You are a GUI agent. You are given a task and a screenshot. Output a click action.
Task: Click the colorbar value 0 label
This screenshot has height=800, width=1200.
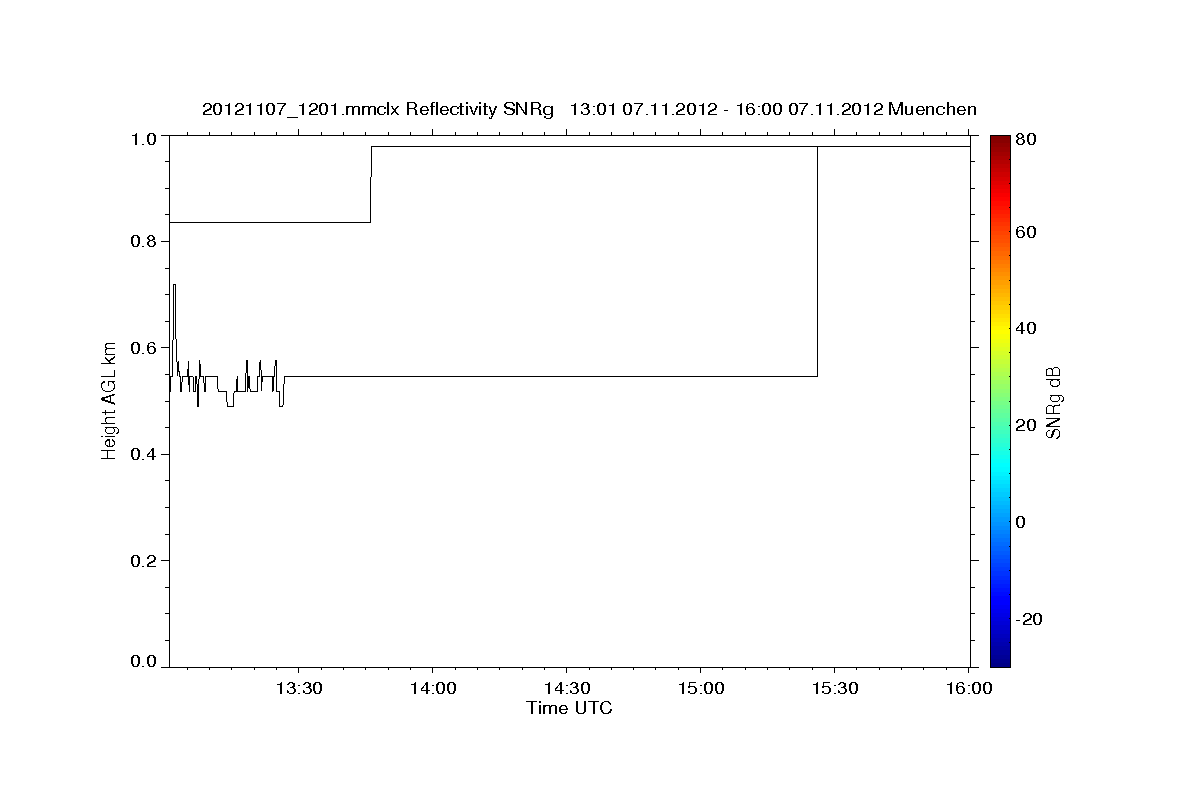coord(1021,522)
